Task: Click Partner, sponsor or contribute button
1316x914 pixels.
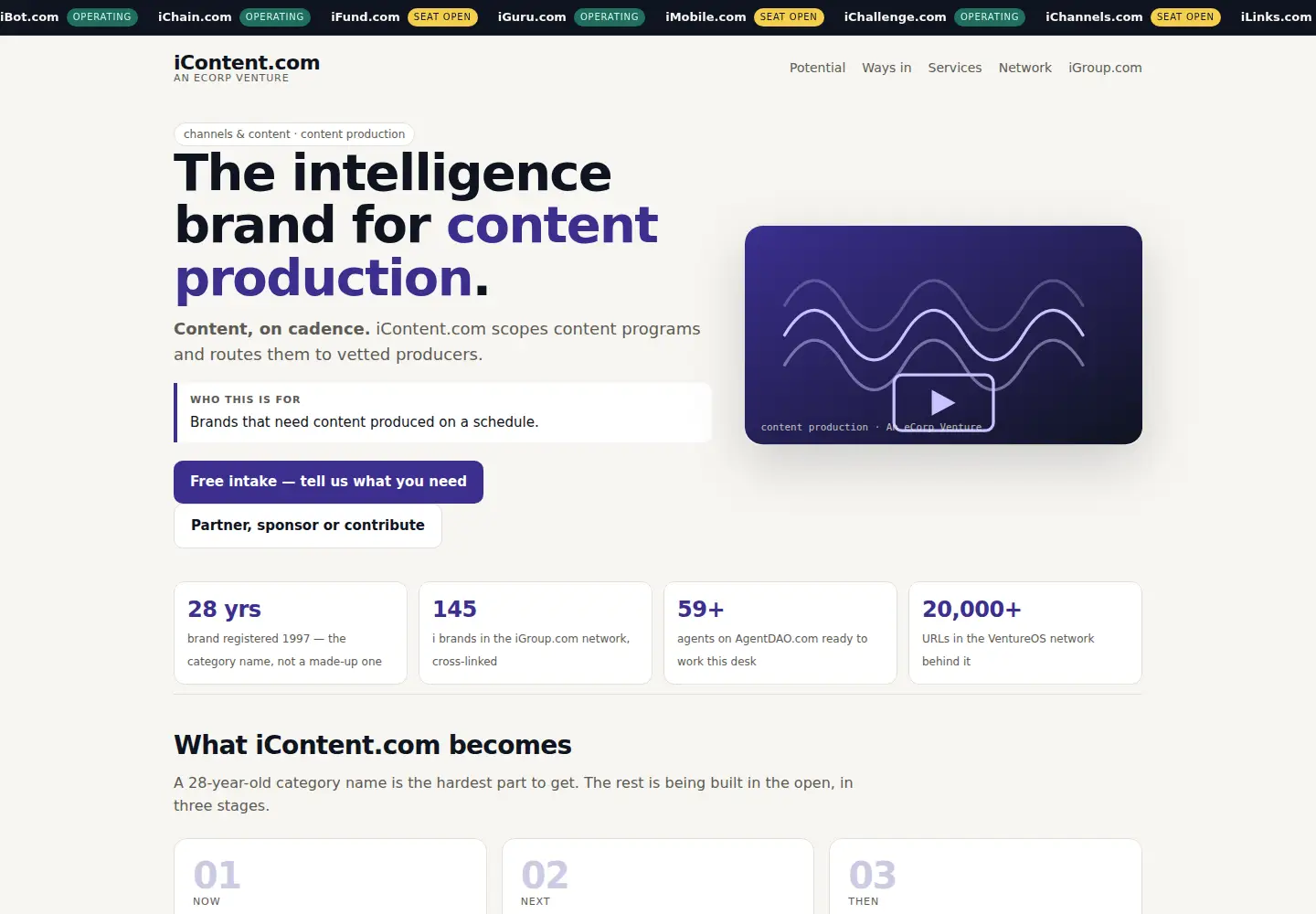Action: click(x=308, y=526)
